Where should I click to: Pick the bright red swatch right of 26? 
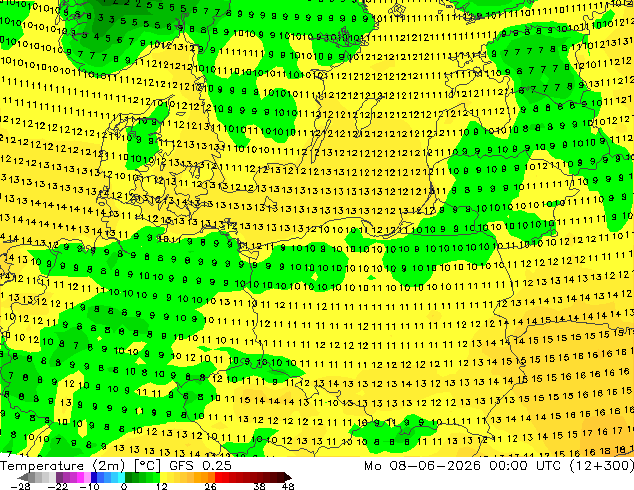(x=218, y=477)
